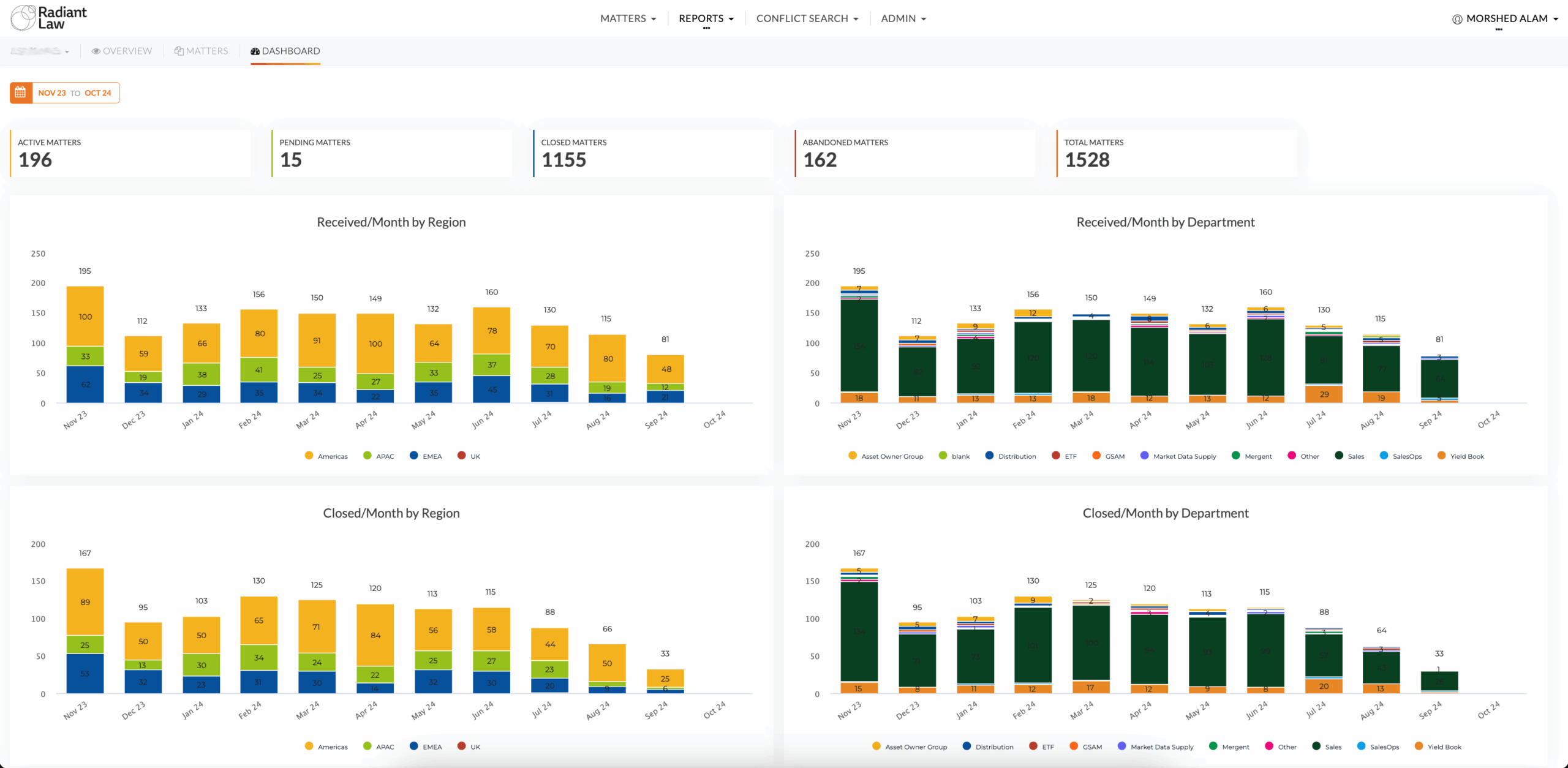Toggle Market Data Supply in Closed by Department
This screenshot has width=1568, height=768.
[1156, 747]
